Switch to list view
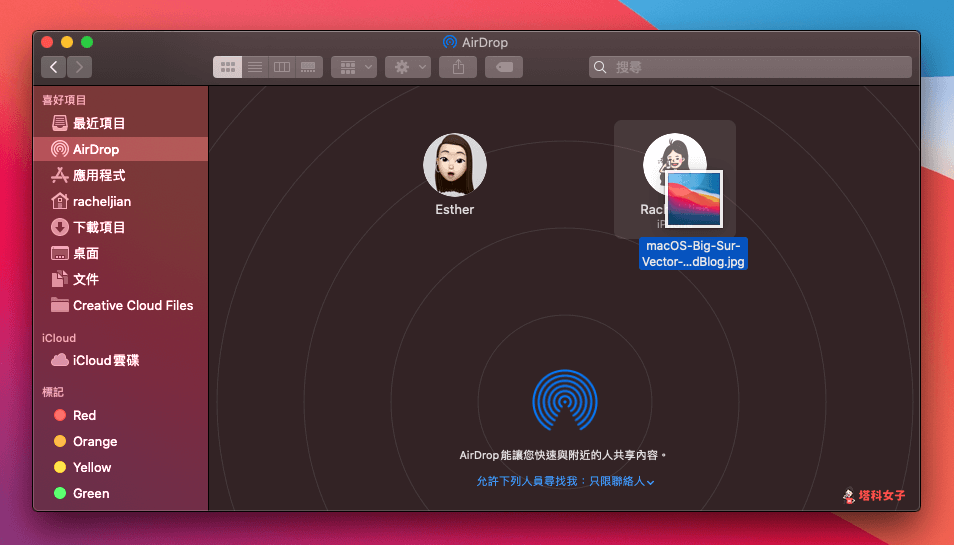 pos(255,67)
